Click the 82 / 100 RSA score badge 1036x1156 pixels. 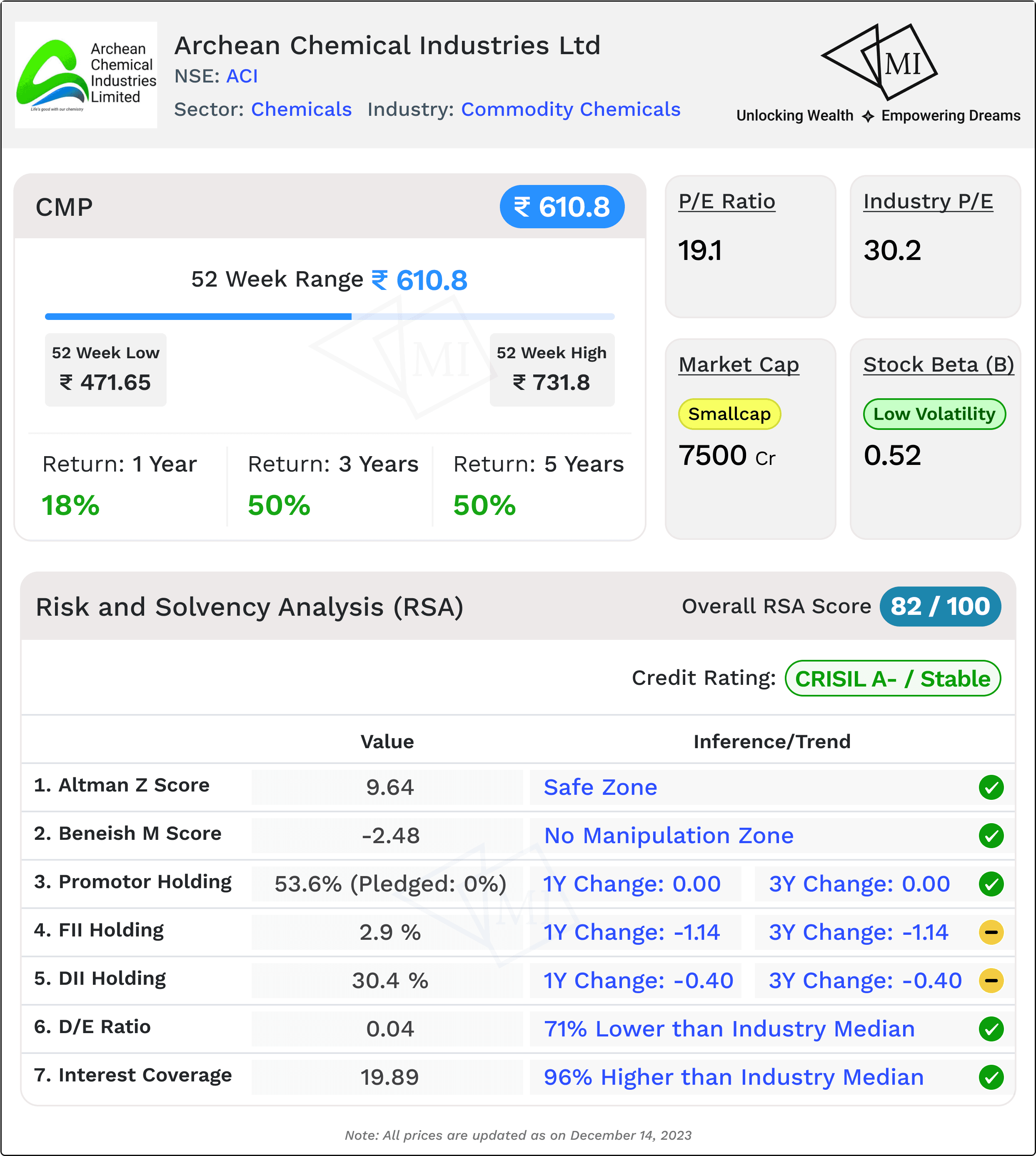(940, 606)
